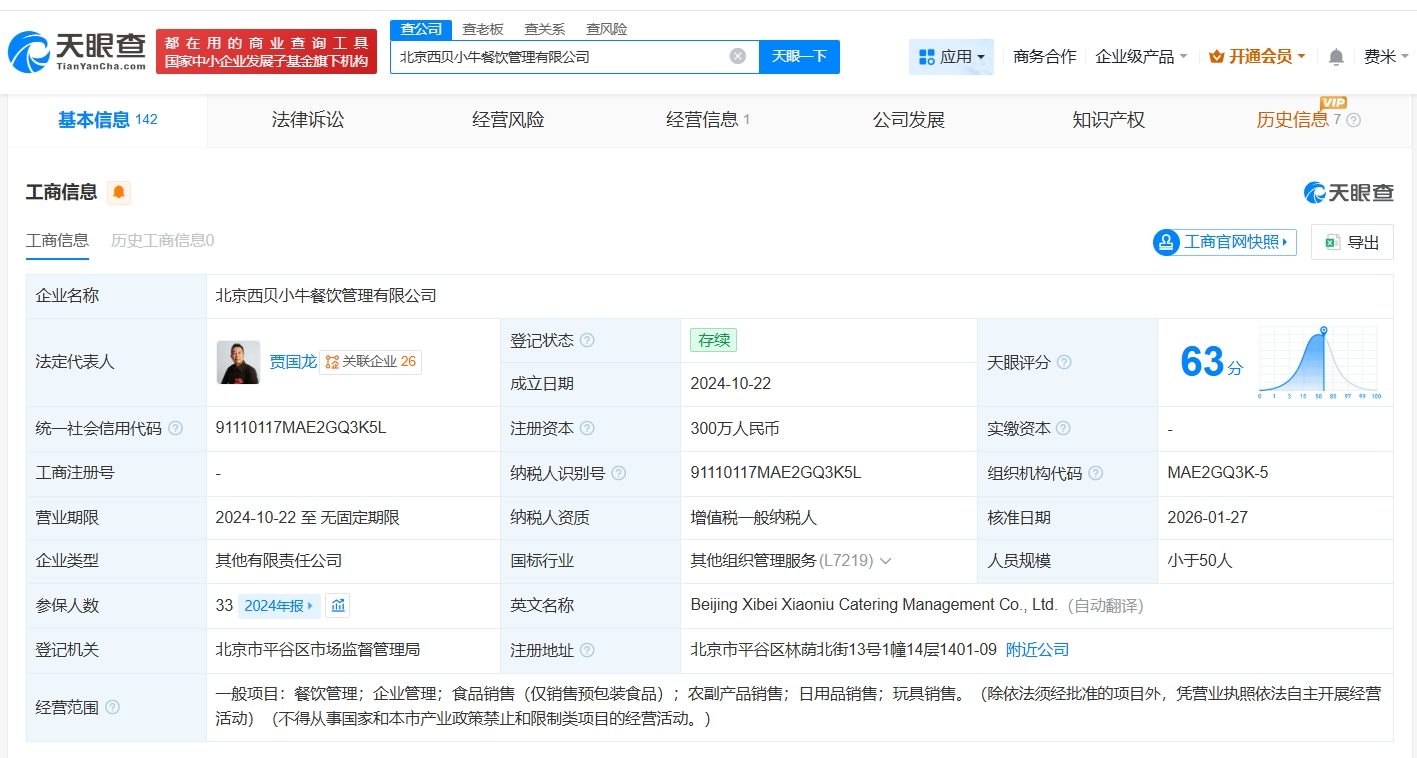Image resolution: width=1417 pixels, height=758 pixels.
Task: Expand 国标行业 classification chevron
Action: coord(885,561)
